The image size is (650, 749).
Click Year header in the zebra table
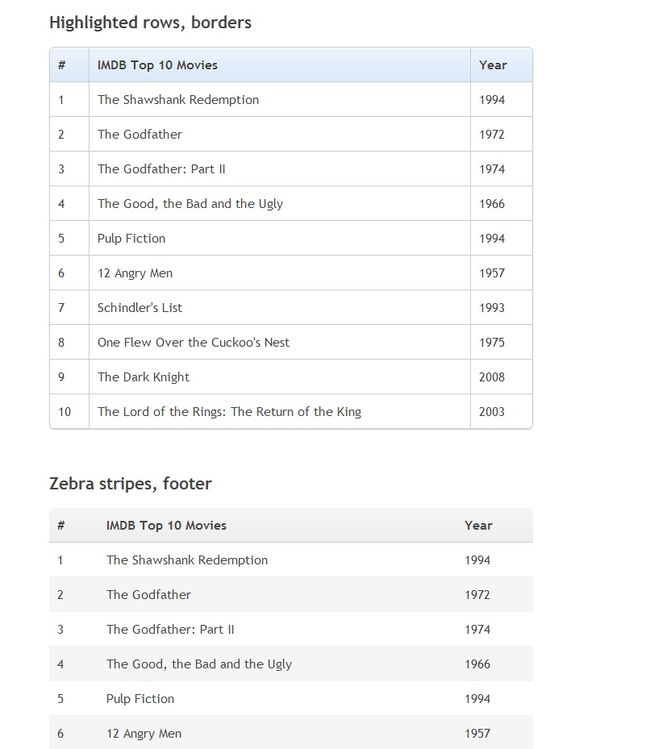pos(478,525)
